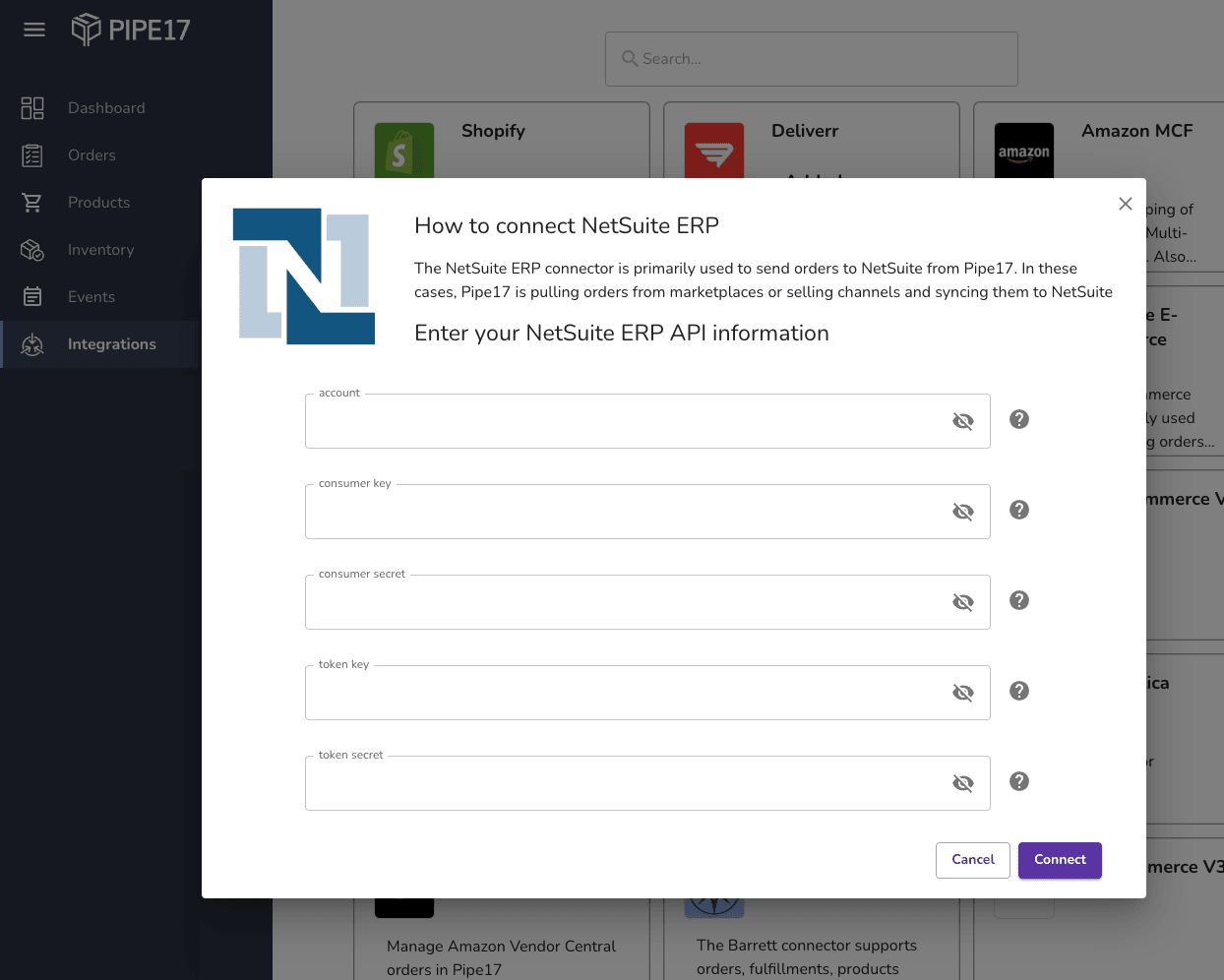Click the Events calendar icon
Screen dimensions: 1224x980
pos(32,297)
